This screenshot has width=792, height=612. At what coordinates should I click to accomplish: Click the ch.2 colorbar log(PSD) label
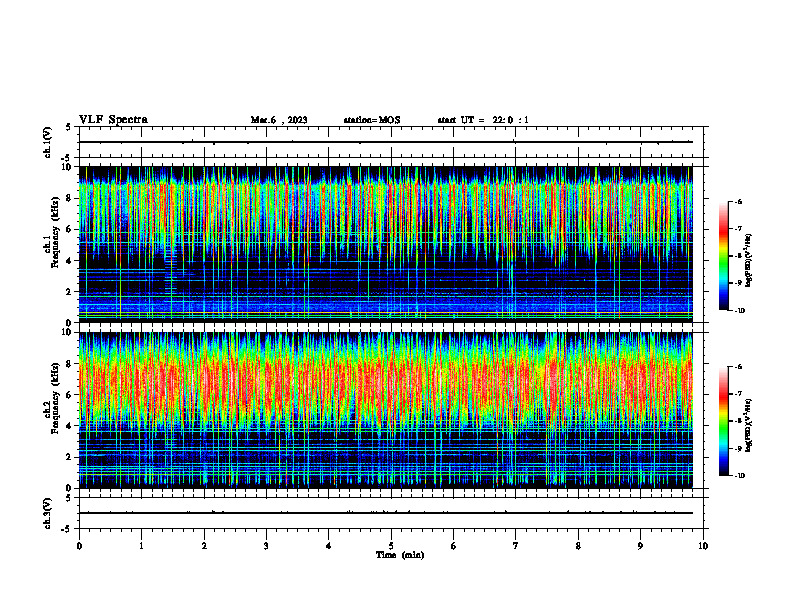pos(749,425)
